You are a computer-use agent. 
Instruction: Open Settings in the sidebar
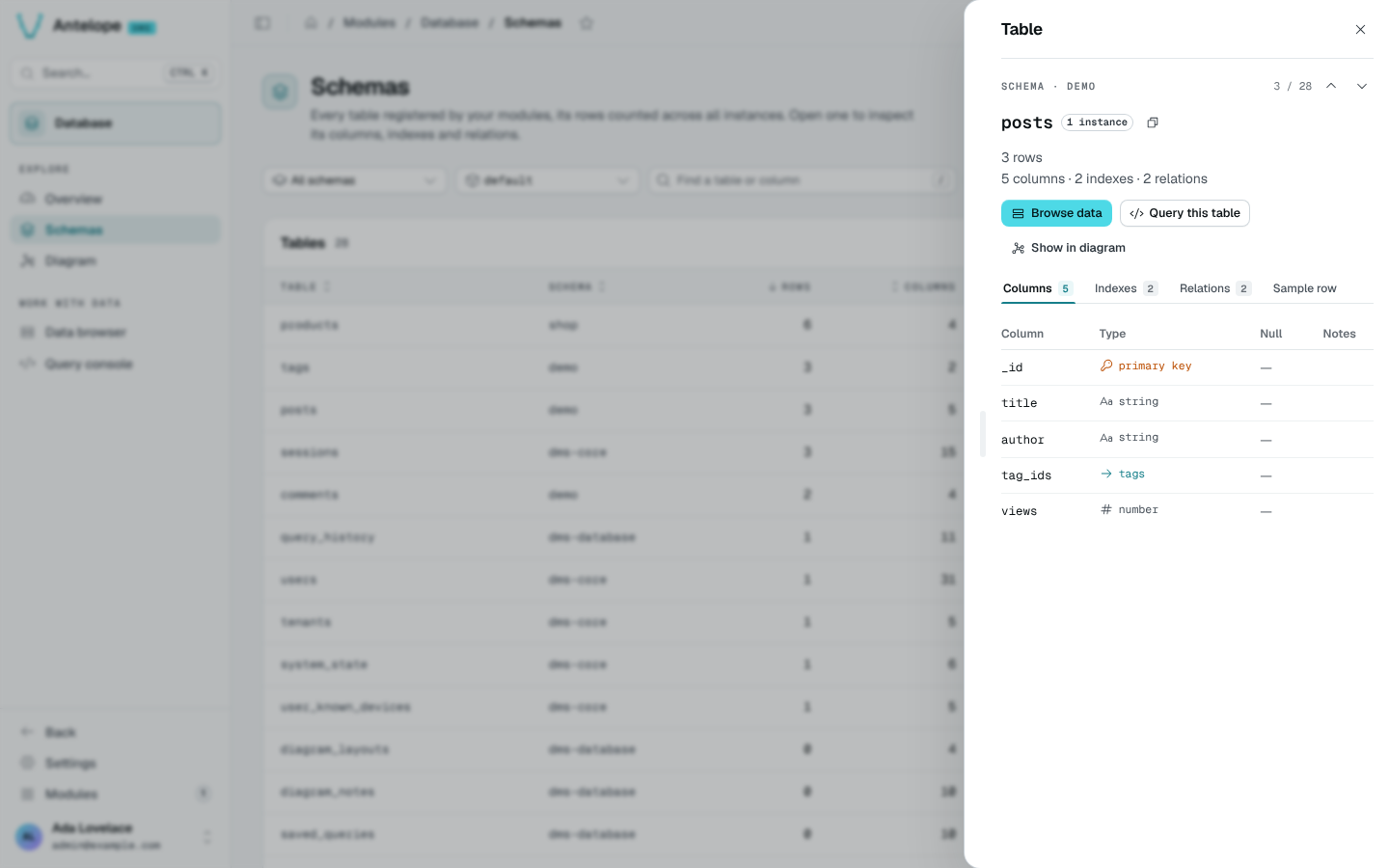[x=115, y=763]
